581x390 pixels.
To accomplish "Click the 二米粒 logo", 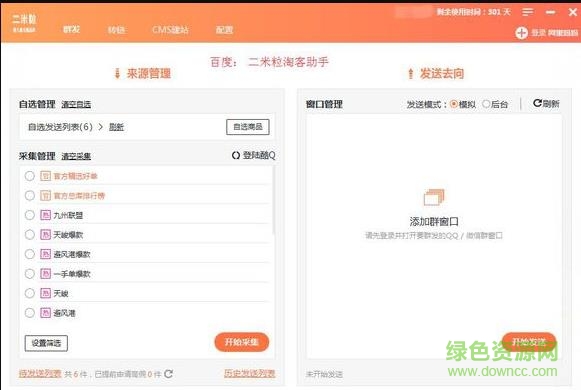I will 24,23.
